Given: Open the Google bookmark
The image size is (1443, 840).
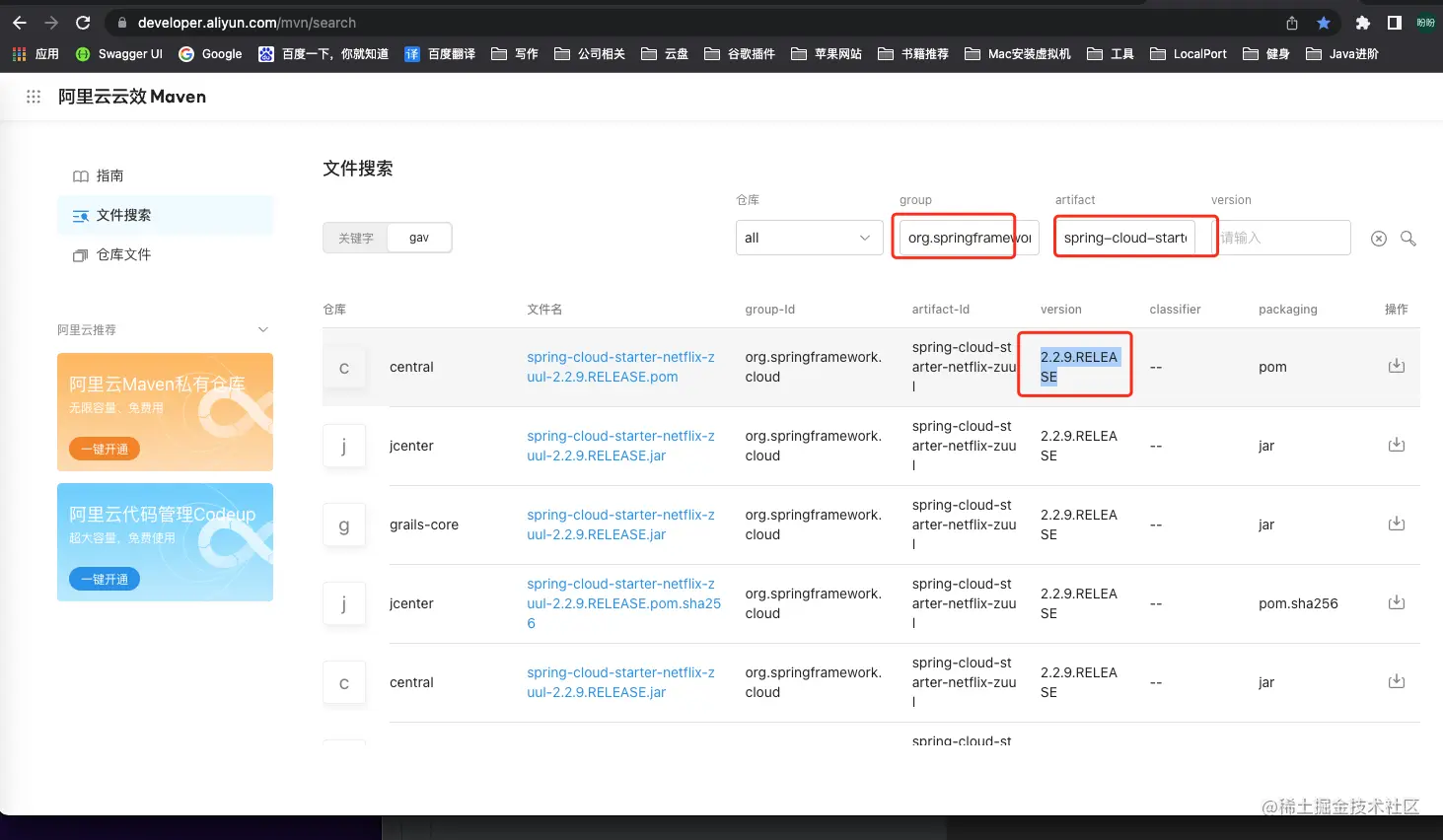Looking at the screenshot, I should (210, 54).
